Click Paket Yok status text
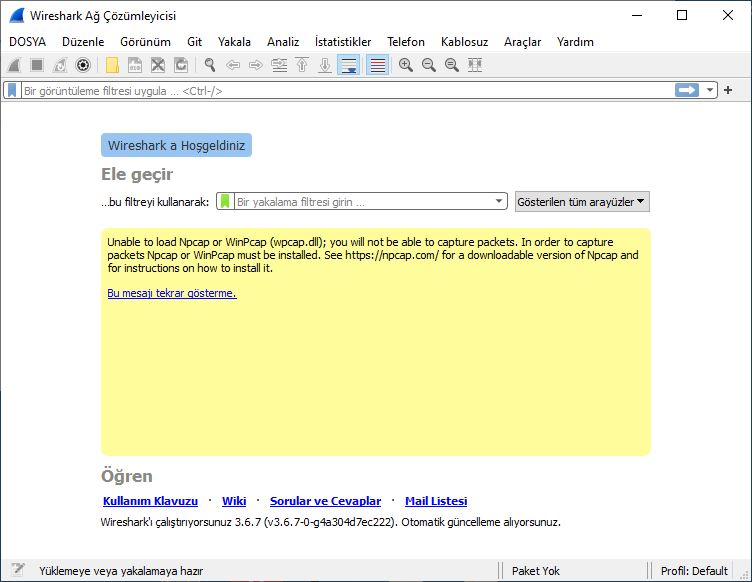This screenshot has height=582, width=752. [x=536, y=571]
